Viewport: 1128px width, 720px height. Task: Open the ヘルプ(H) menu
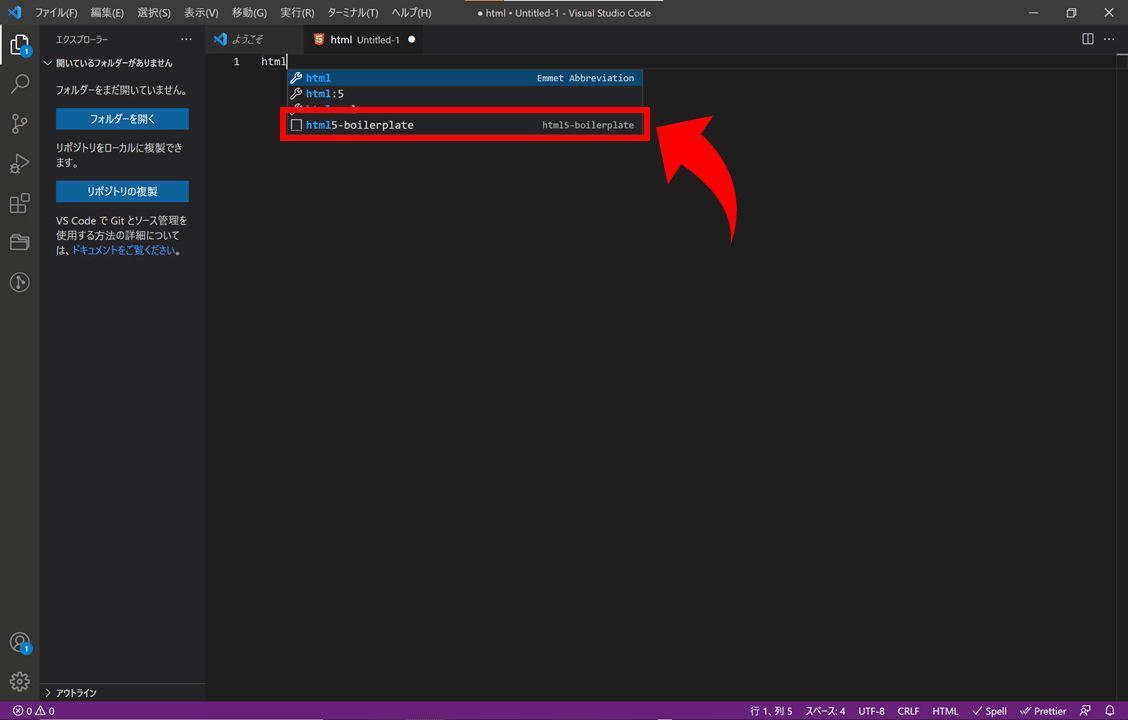(x=411, y=13)
